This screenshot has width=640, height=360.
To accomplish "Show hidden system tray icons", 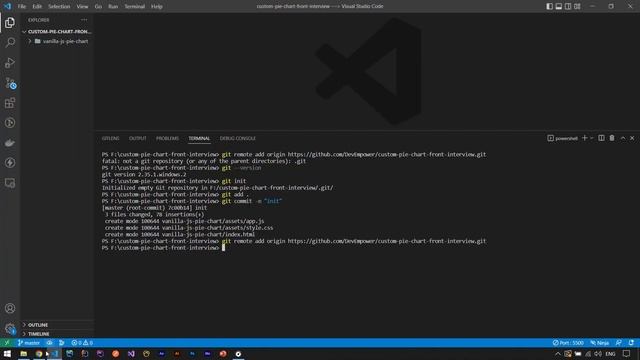I will pos(558,354).
